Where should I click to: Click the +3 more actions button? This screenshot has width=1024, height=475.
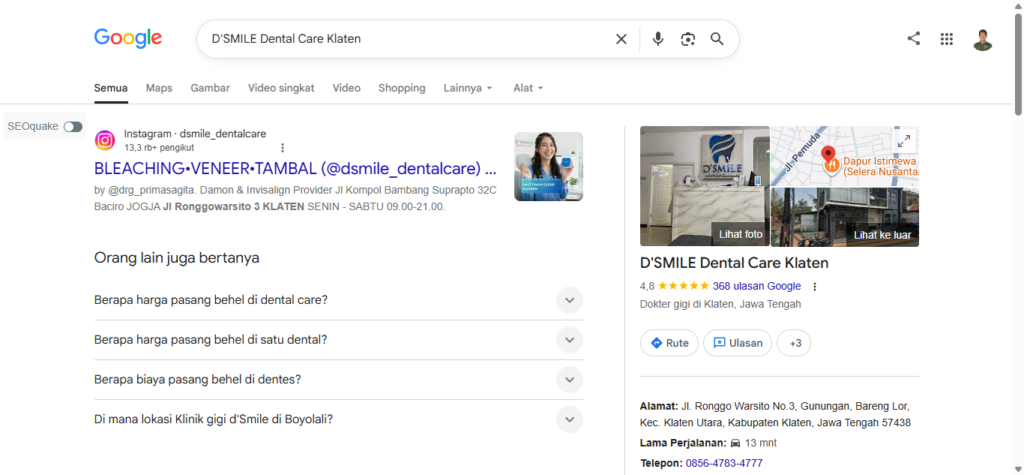pos(793,343)
